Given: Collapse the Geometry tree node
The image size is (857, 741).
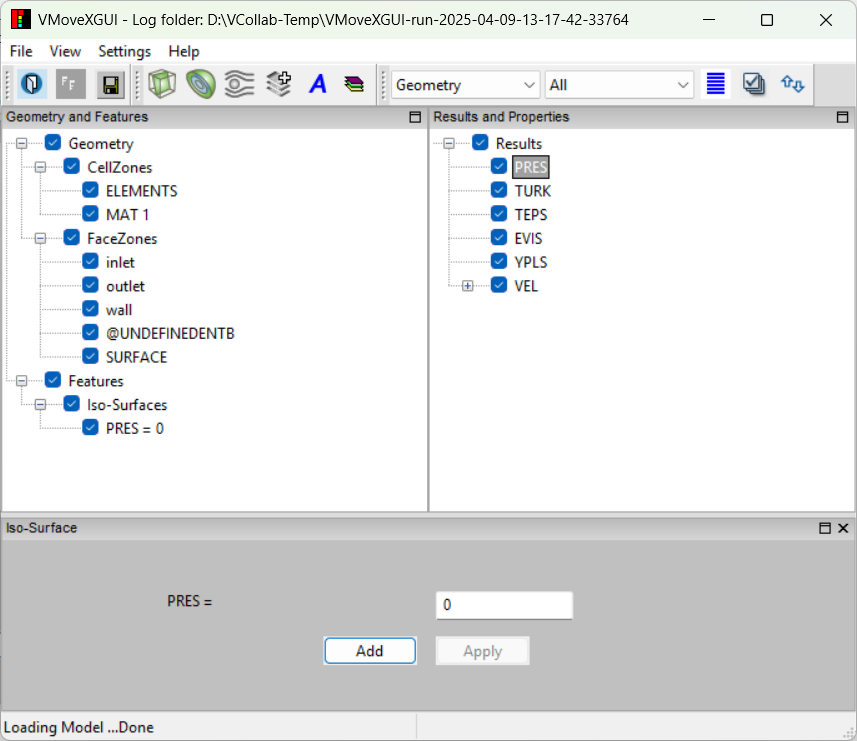Looking at the screenshot, I should (x=21, y=144).
